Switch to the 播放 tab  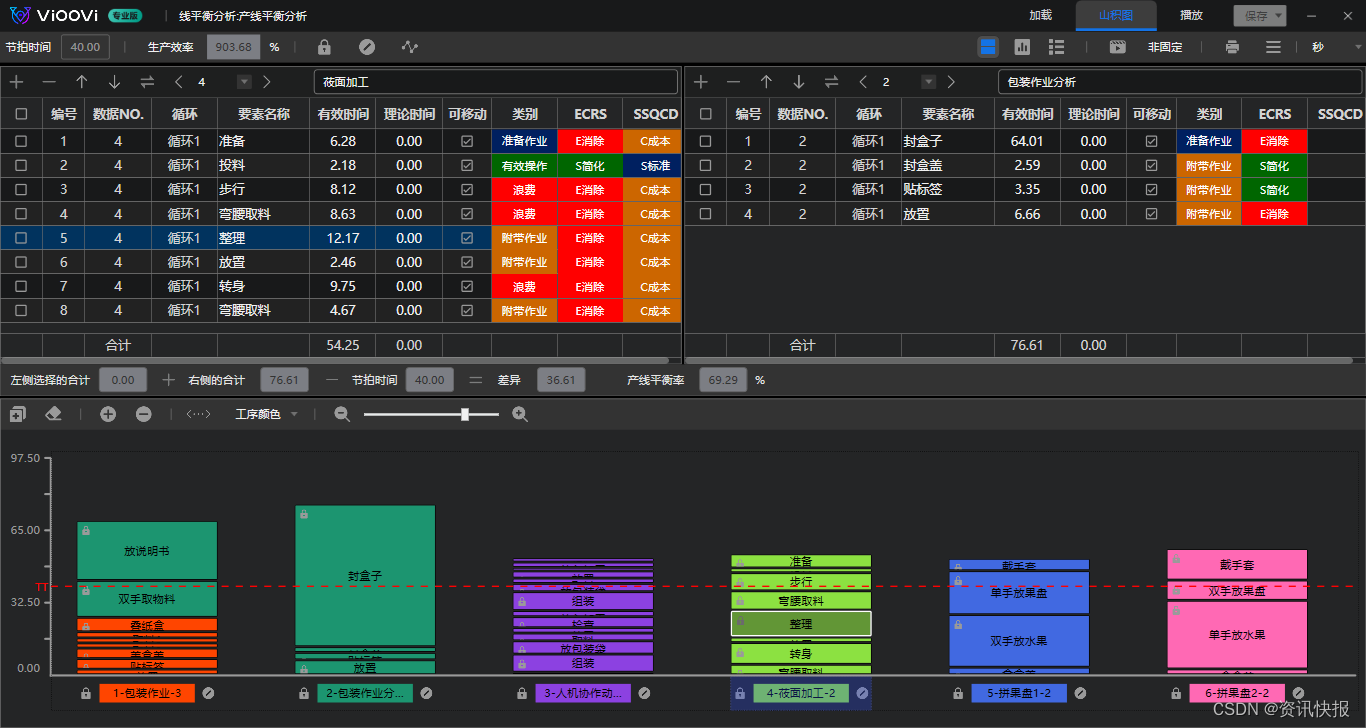(x=1191, y=15)
